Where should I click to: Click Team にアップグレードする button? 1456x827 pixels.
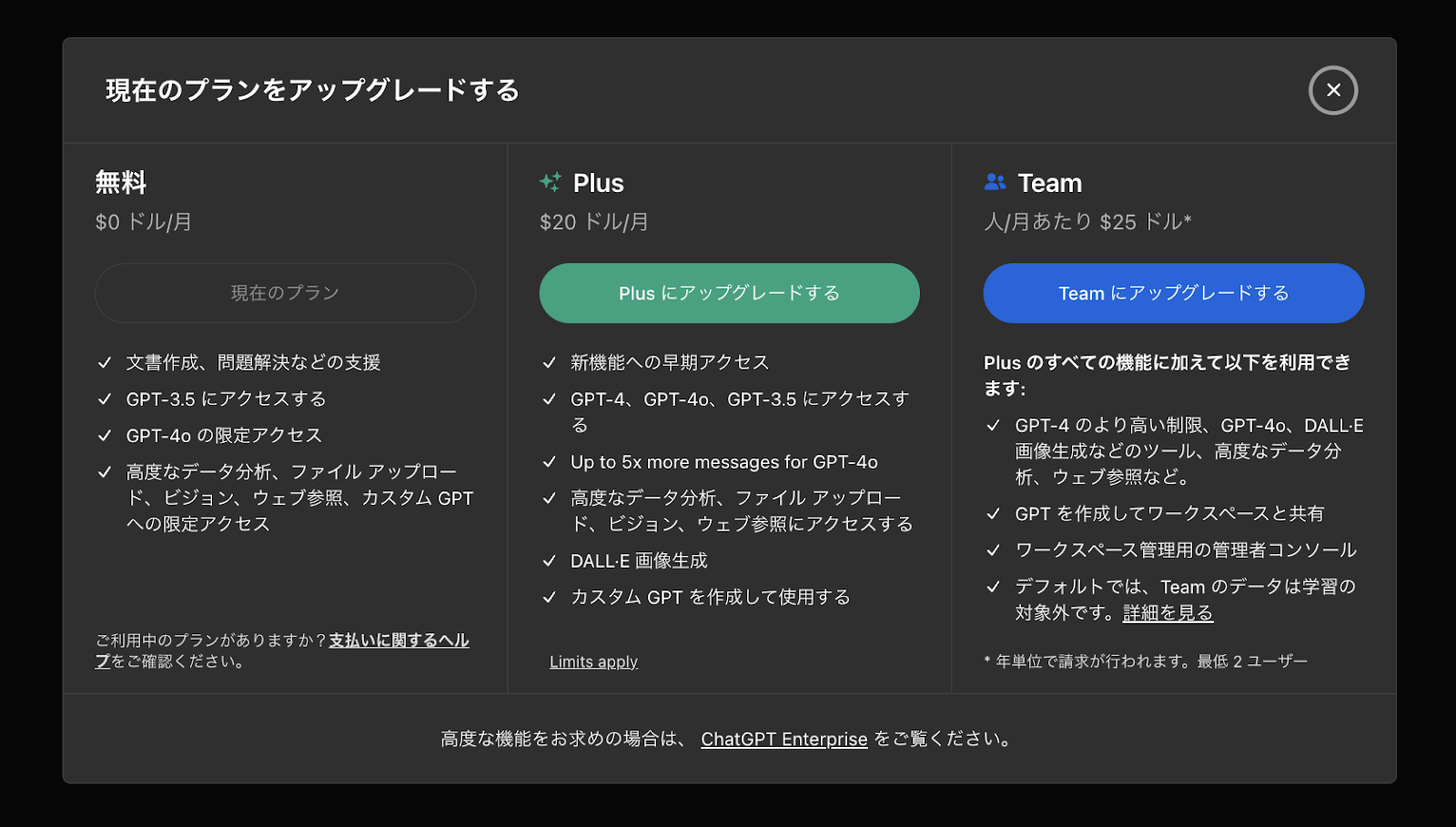tap(1174, 293)
